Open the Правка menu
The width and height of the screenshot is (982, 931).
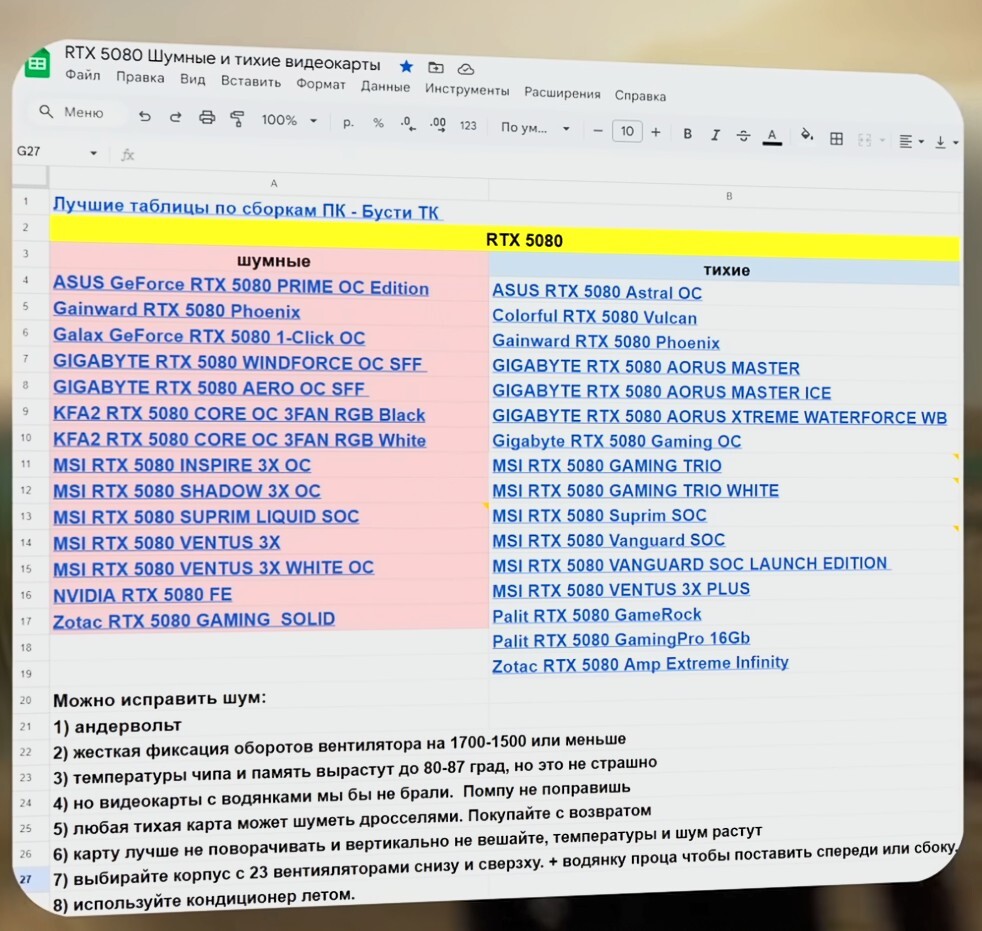140,77
